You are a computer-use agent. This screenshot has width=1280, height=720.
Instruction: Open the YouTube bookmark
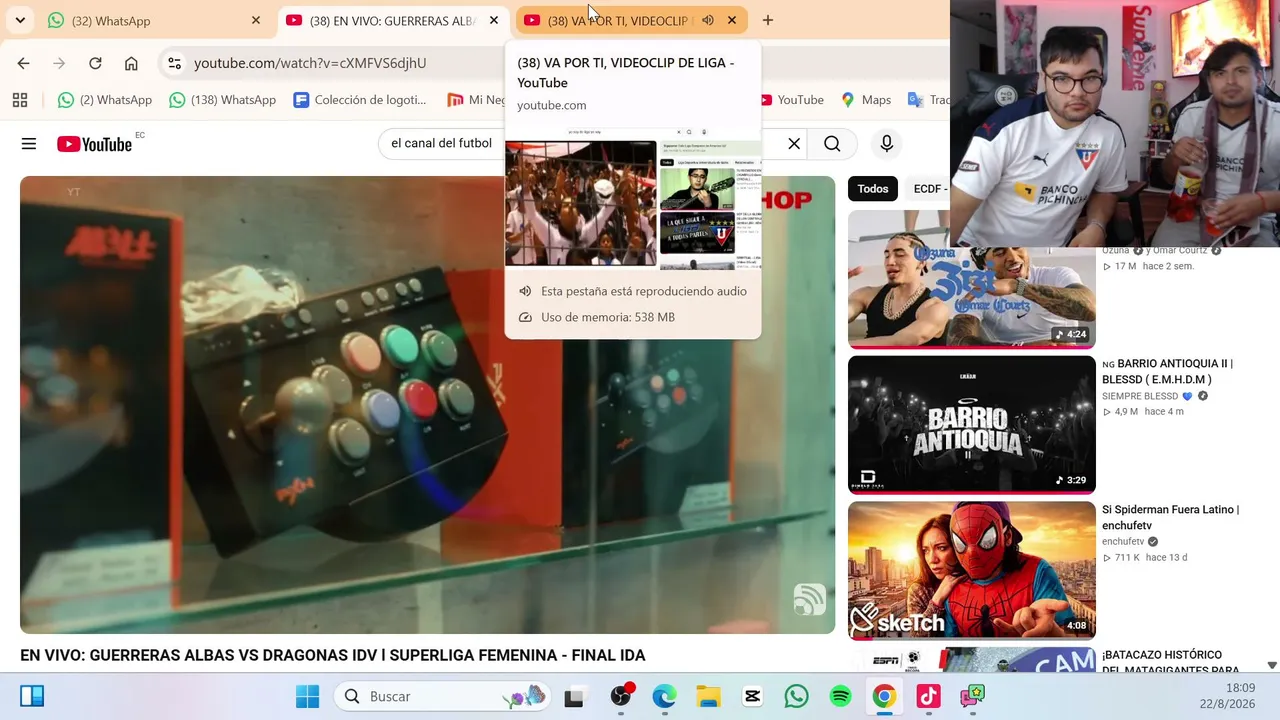coord(792,100)
